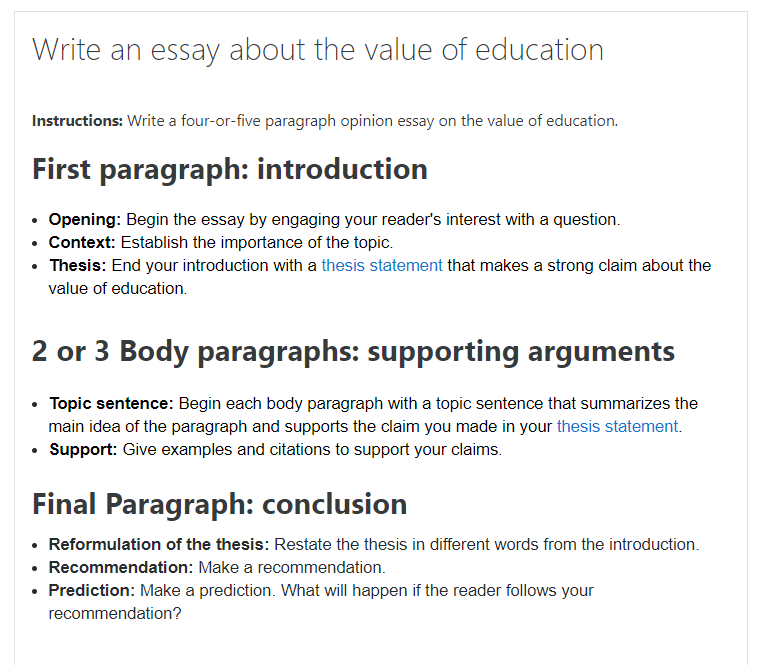Screen dimensions: 767x665
Task: Click the Body paragraphs: supporting arguments heading
Action: [x=353, y=351]
